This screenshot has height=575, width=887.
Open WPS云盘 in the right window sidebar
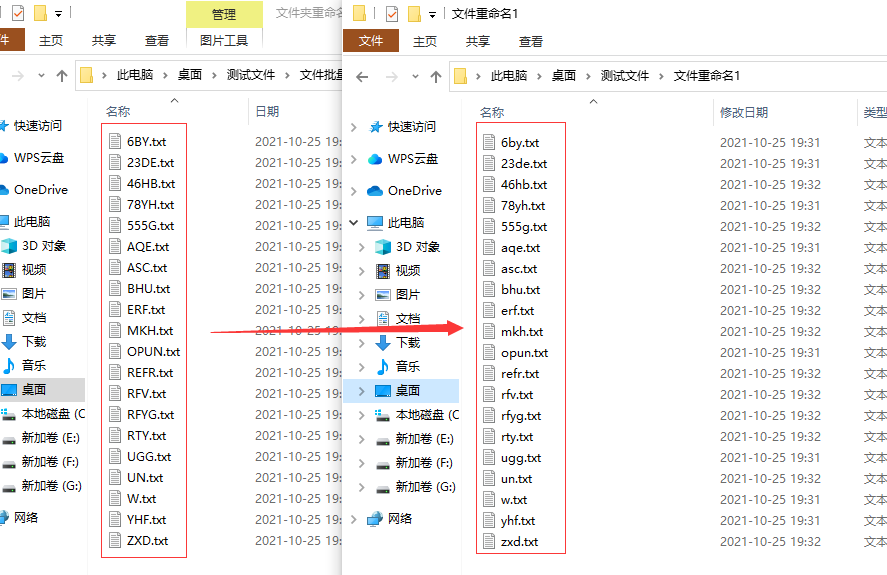(413, 159)
